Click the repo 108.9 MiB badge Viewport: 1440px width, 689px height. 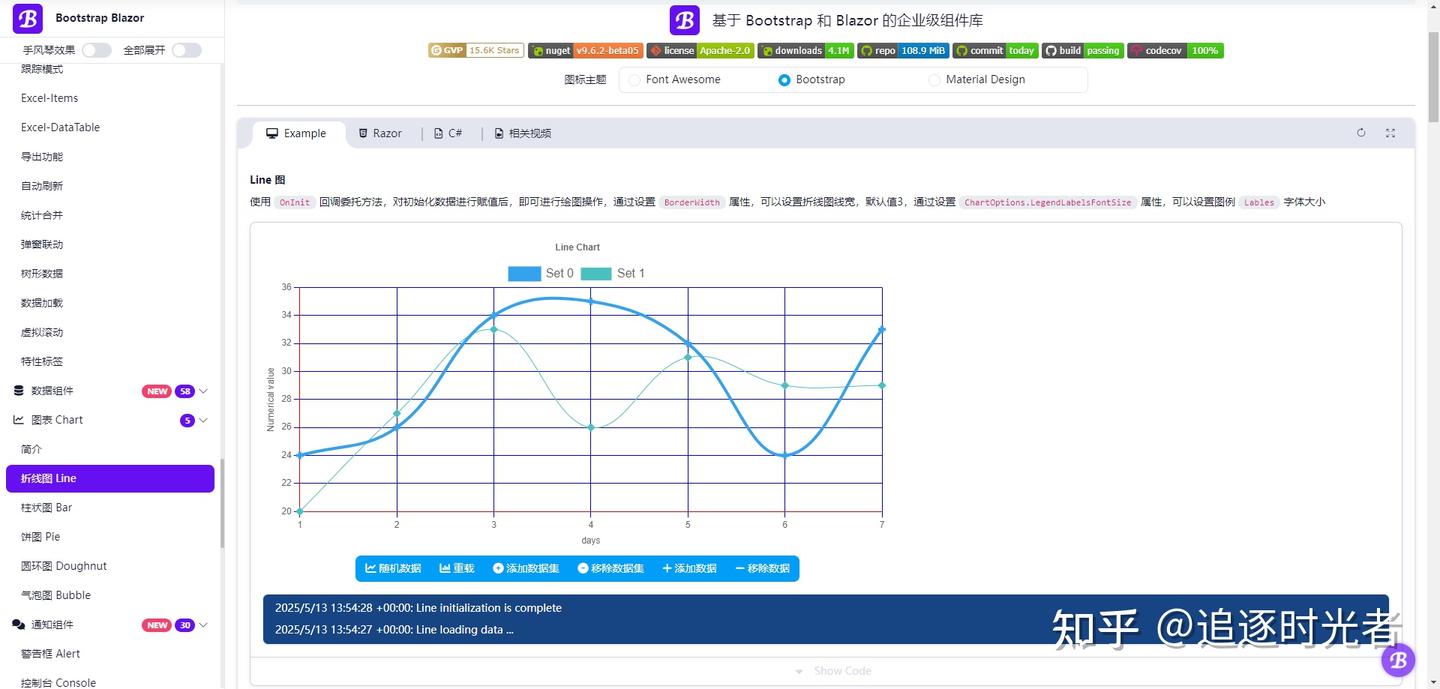click(903, 50)
